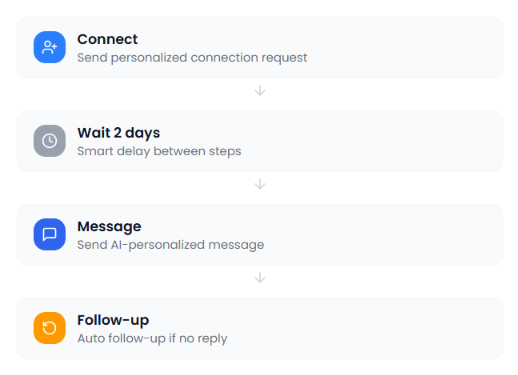This screenshot has width=518, height=375.
Task: Click the blue add-person Connect icon
Action: pos(49,47)
